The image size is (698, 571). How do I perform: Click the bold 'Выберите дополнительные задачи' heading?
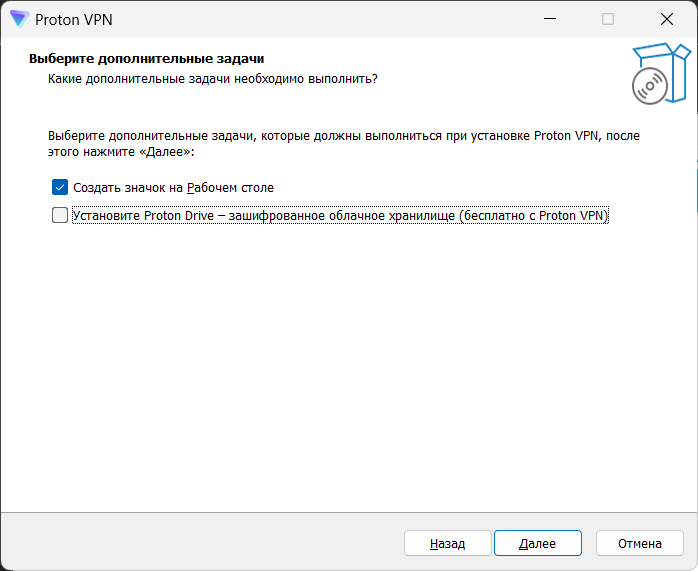[x=146, y=59]
